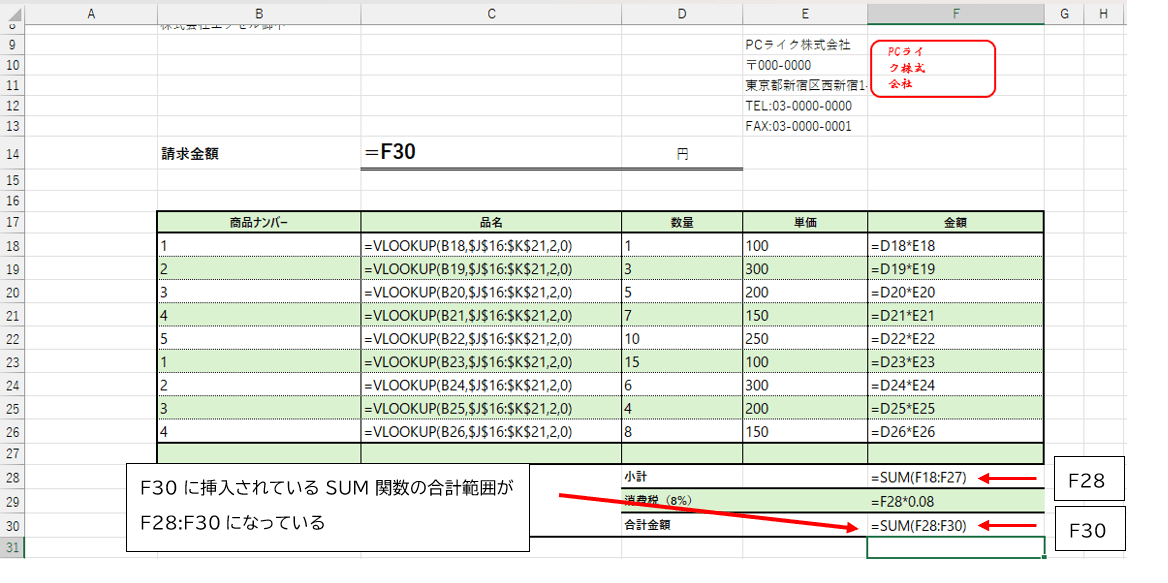1168x583 pixels.
Task: Click product number 5 in row 22
Action: click(x=258, y=338)
